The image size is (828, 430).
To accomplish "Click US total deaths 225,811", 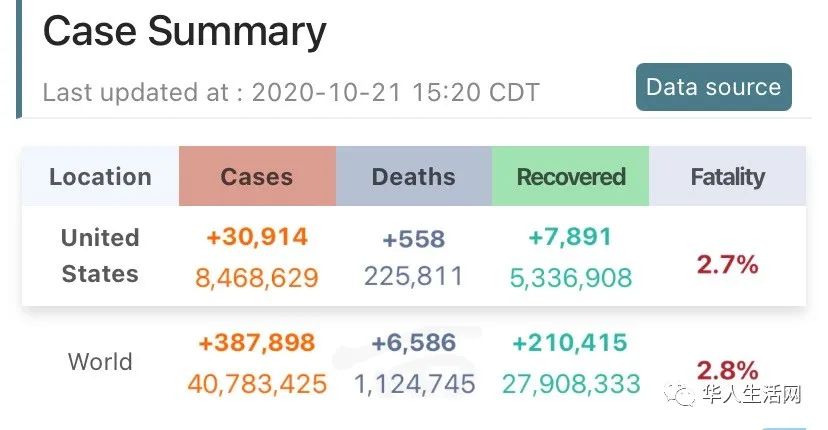I will point(413,276).
